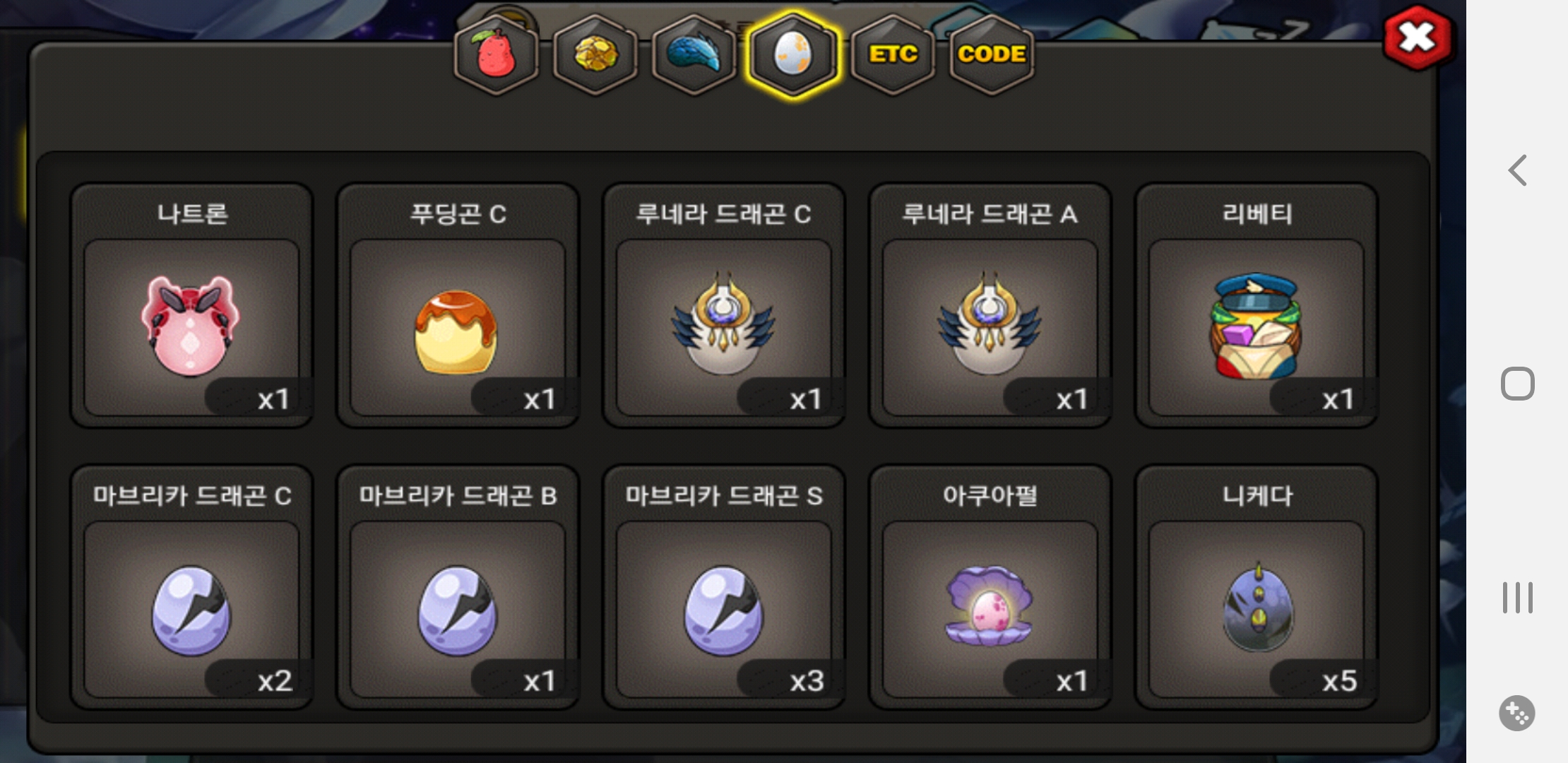The height and width of the screenshot is (763, 1568).
Task: Select the egg inventory tab
Action: click(x=793, y=55)
